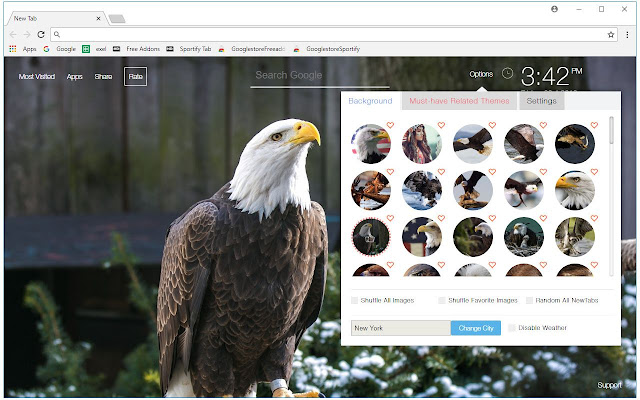This screenshot has width=640, height=400.
Task: Reload the page with the refresh icon
Action: (x=41, y=35)
